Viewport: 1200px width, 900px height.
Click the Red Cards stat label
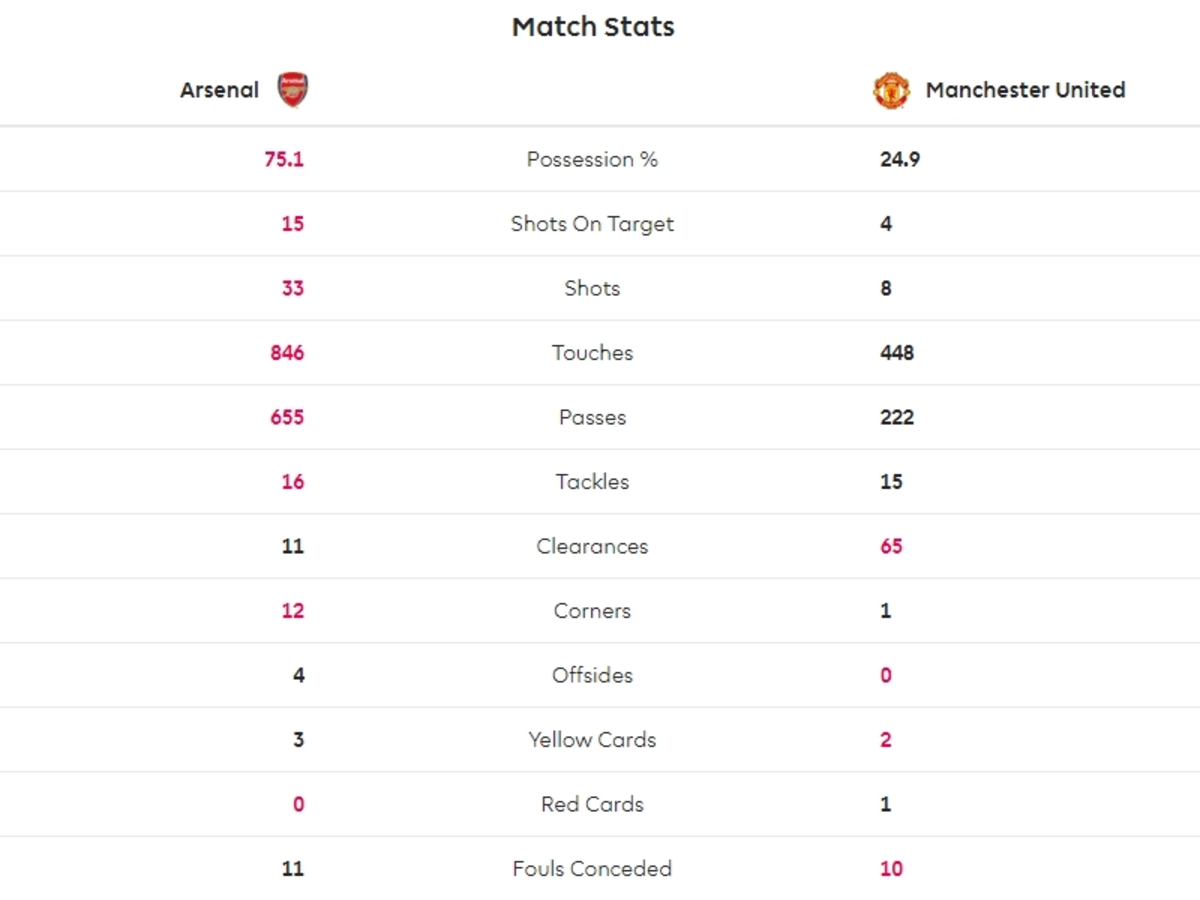pos(592,804)
